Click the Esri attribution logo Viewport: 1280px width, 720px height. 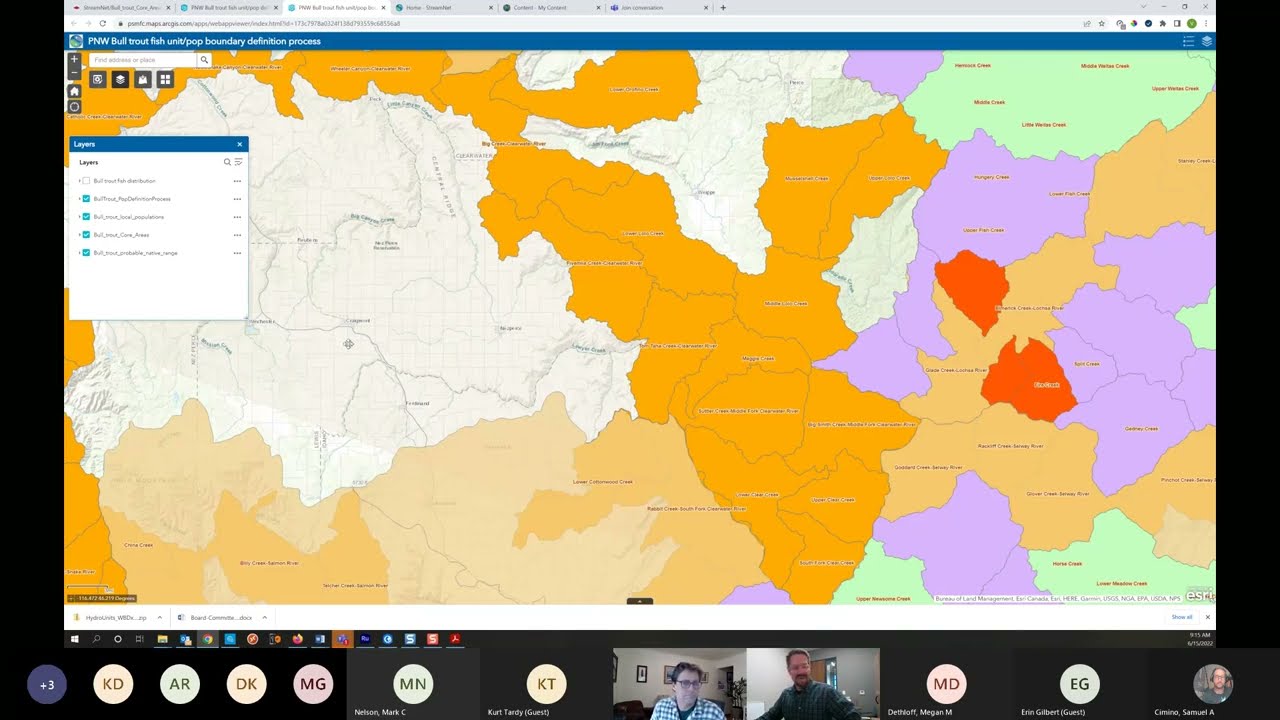click(x=1199, y=595)
